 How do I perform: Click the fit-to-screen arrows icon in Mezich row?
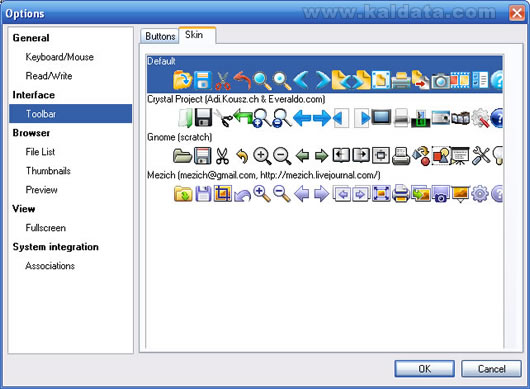tap(381, 194)
